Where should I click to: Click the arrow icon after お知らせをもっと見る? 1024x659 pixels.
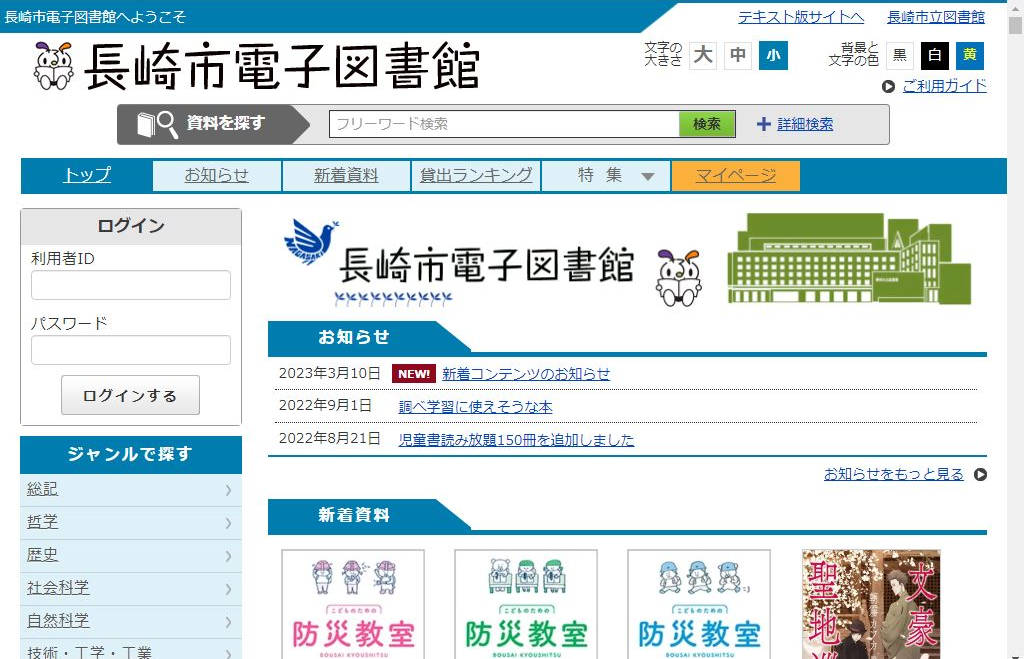[980, 474]
